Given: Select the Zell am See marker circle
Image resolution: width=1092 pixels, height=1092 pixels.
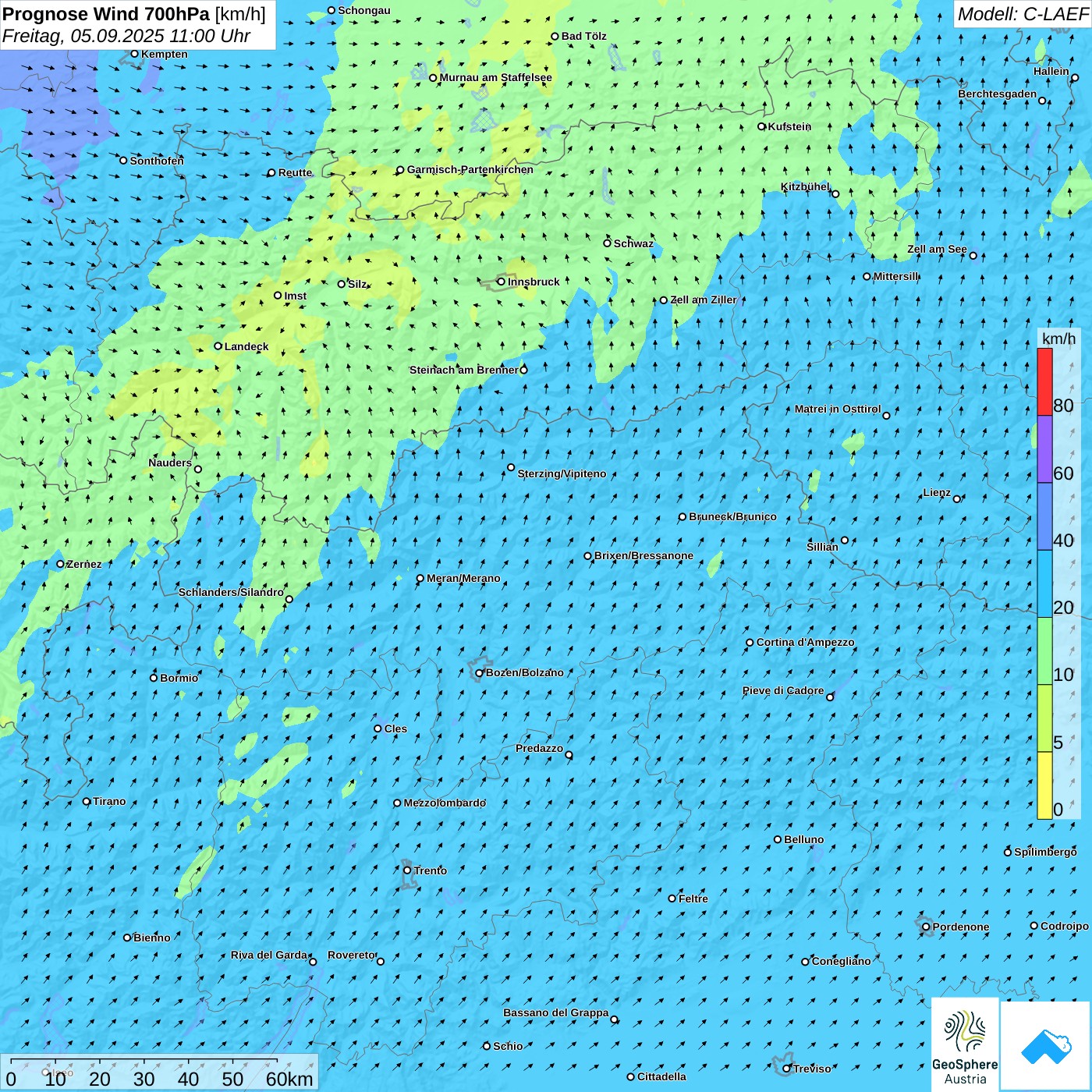Looking at the screenshot, I should pos(973,256).
